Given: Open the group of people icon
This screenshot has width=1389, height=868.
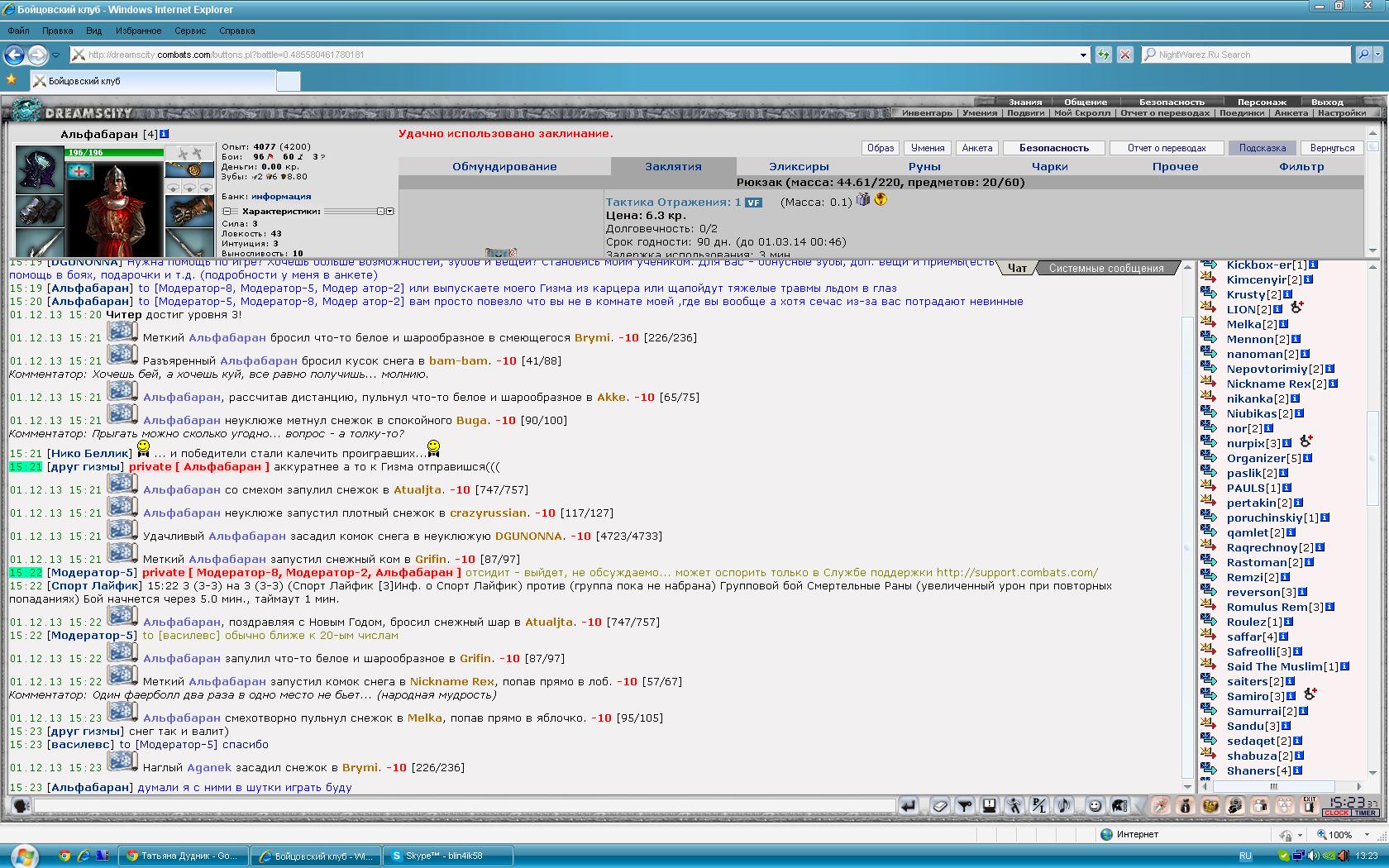Looking at the screenshot, I should point(1285,806).
